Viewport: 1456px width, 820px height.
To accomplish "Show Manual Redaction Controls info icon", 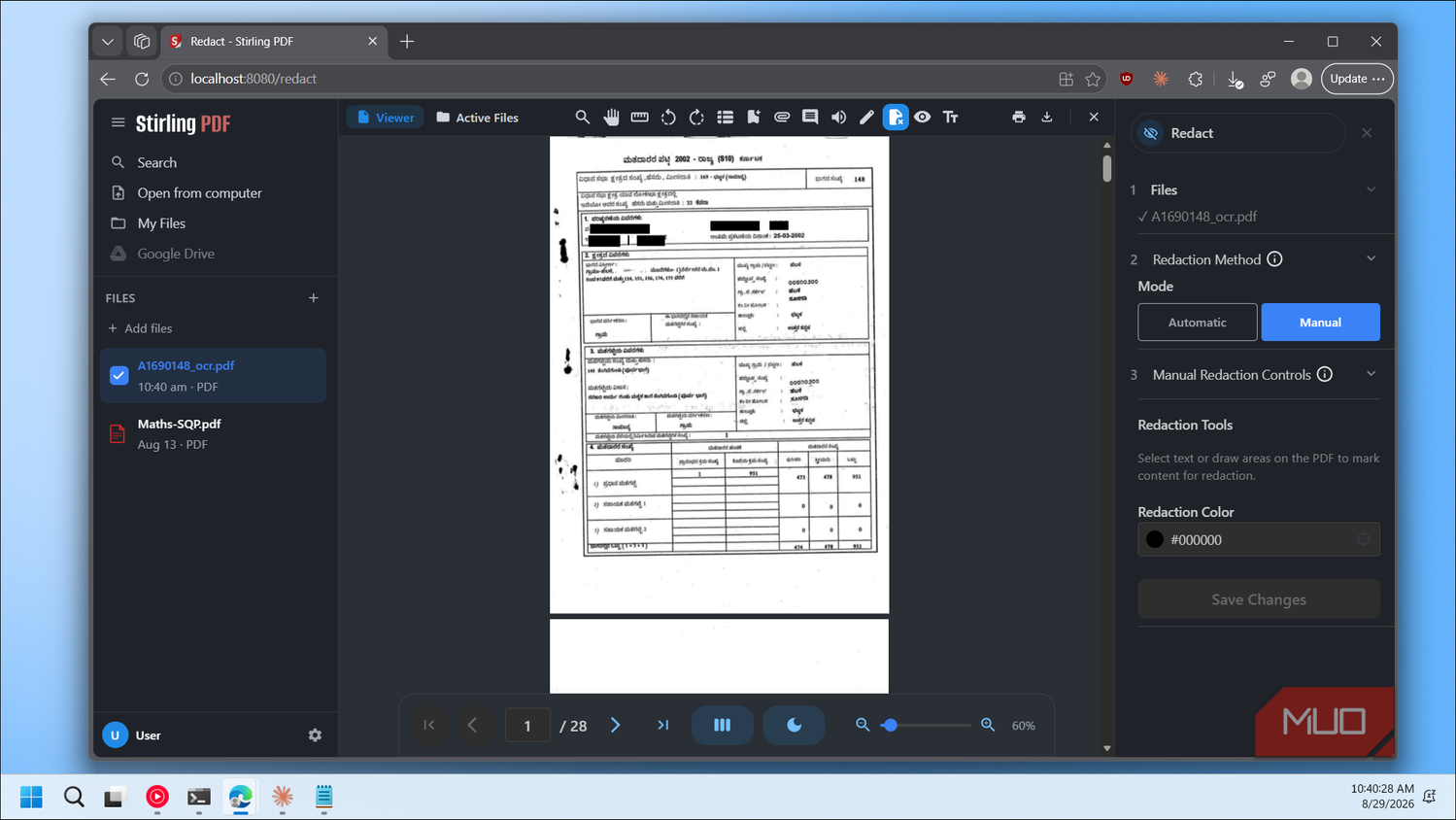I will [1324, 374].
